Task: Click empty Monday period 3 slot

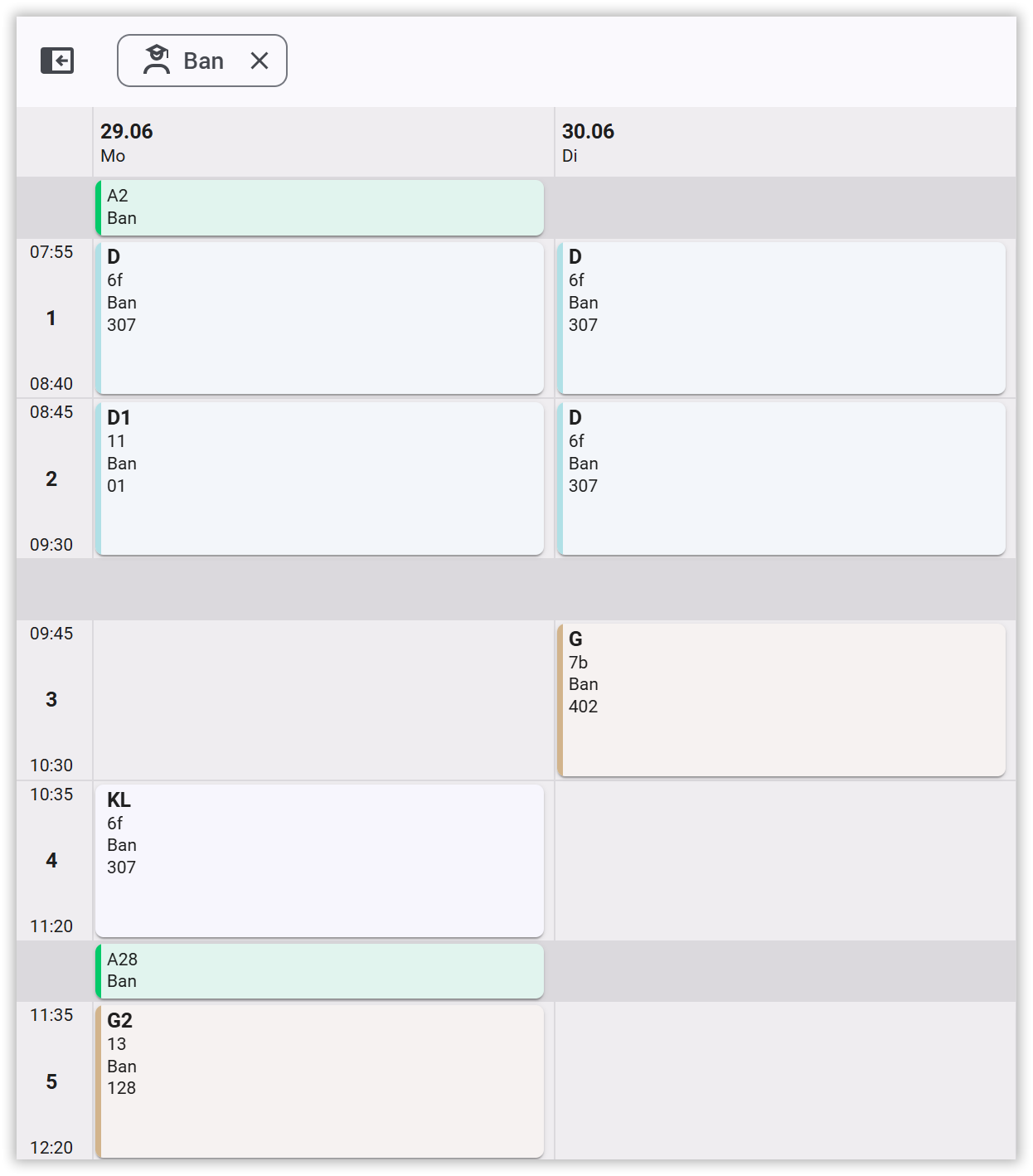Action: click(323, 700)
